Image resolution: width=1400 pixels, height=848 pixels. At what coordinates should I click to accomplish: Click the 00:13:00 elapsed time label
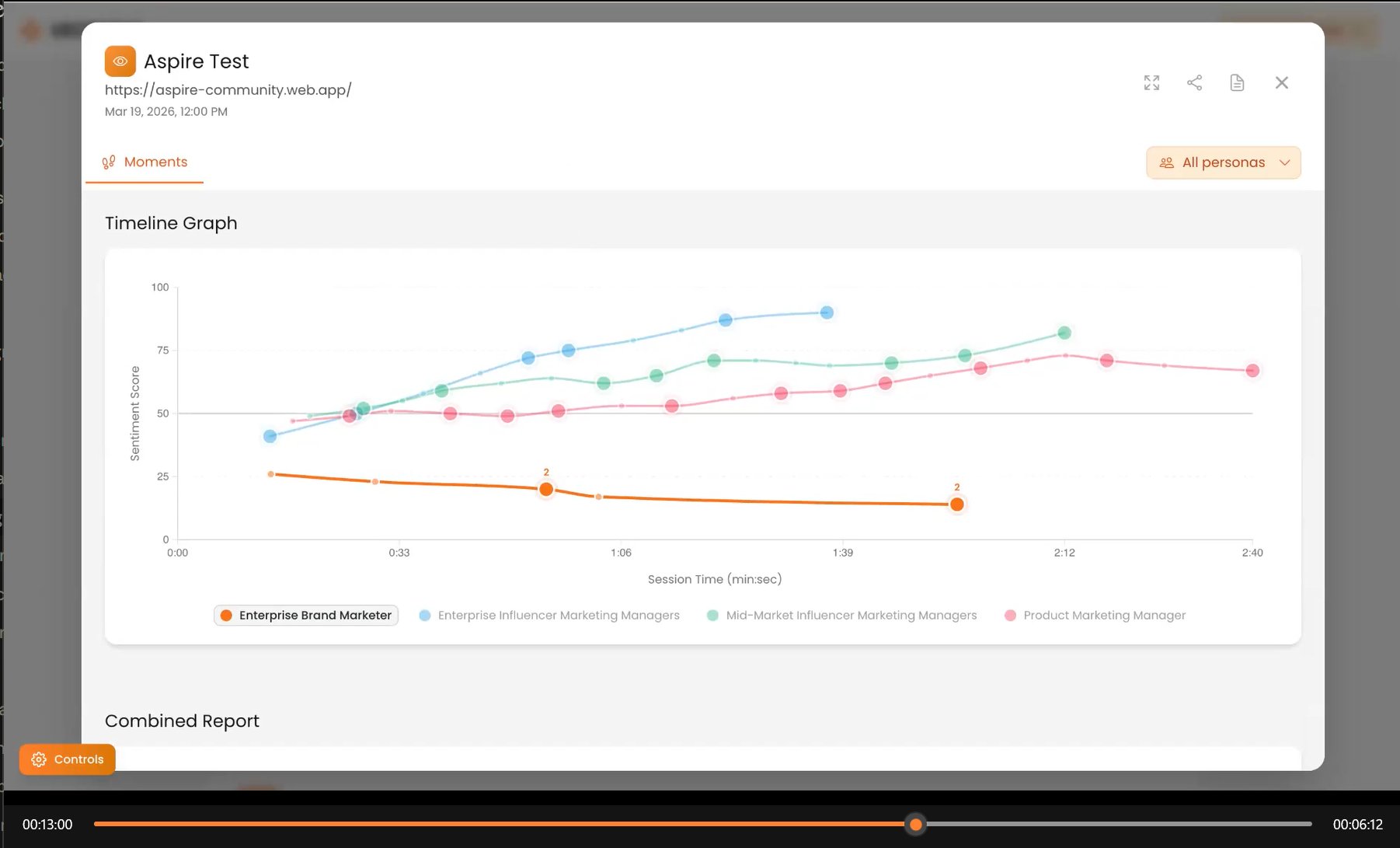point(47,825)
